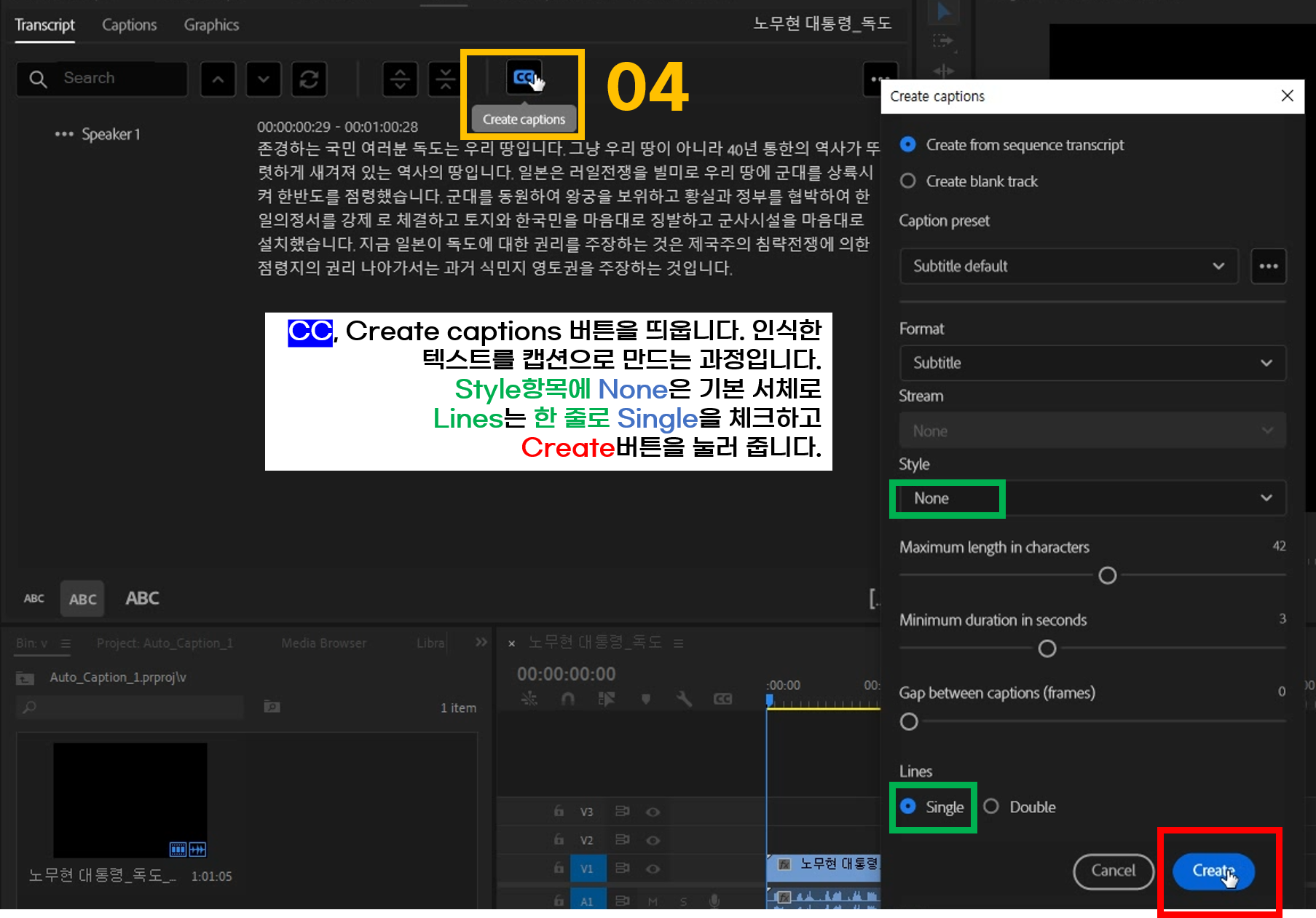The width and height of the screenshot is (1316, 918).
Task: Open the Stream dropdown
Action: (x=1093, y=431)
